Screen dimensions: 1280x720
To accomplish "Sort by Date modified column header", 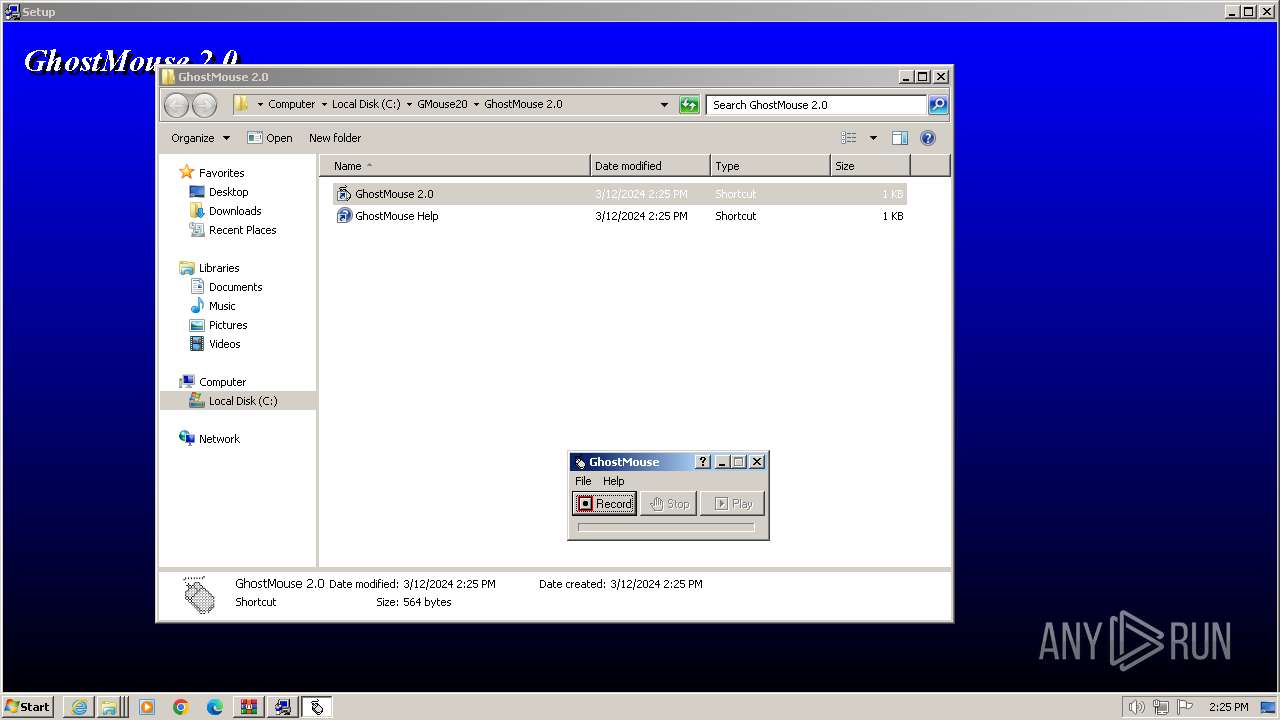I will click(x=650, y=166).
